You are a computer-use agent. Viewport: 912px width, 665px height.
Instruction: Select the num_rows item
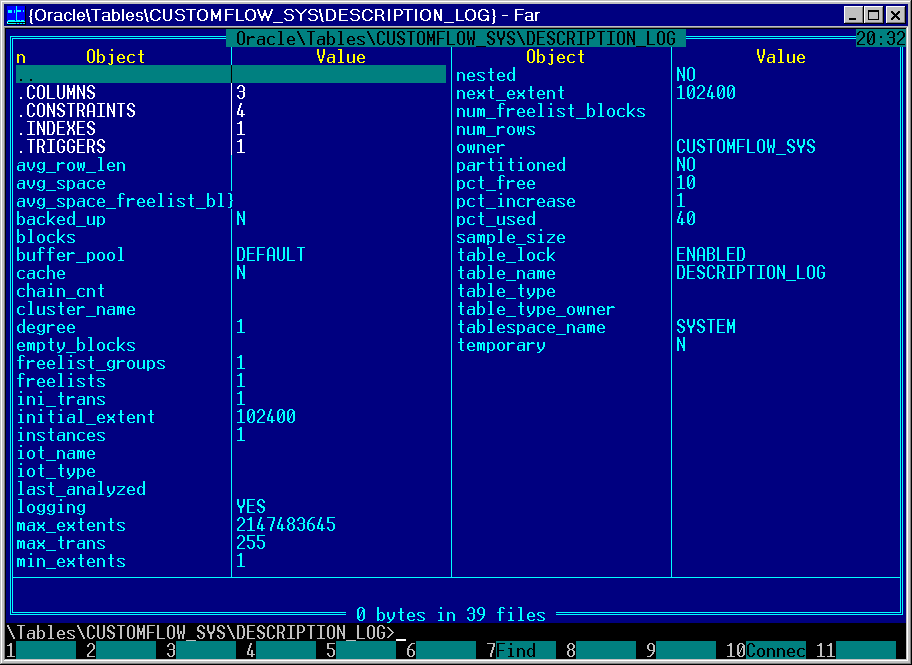496,129
